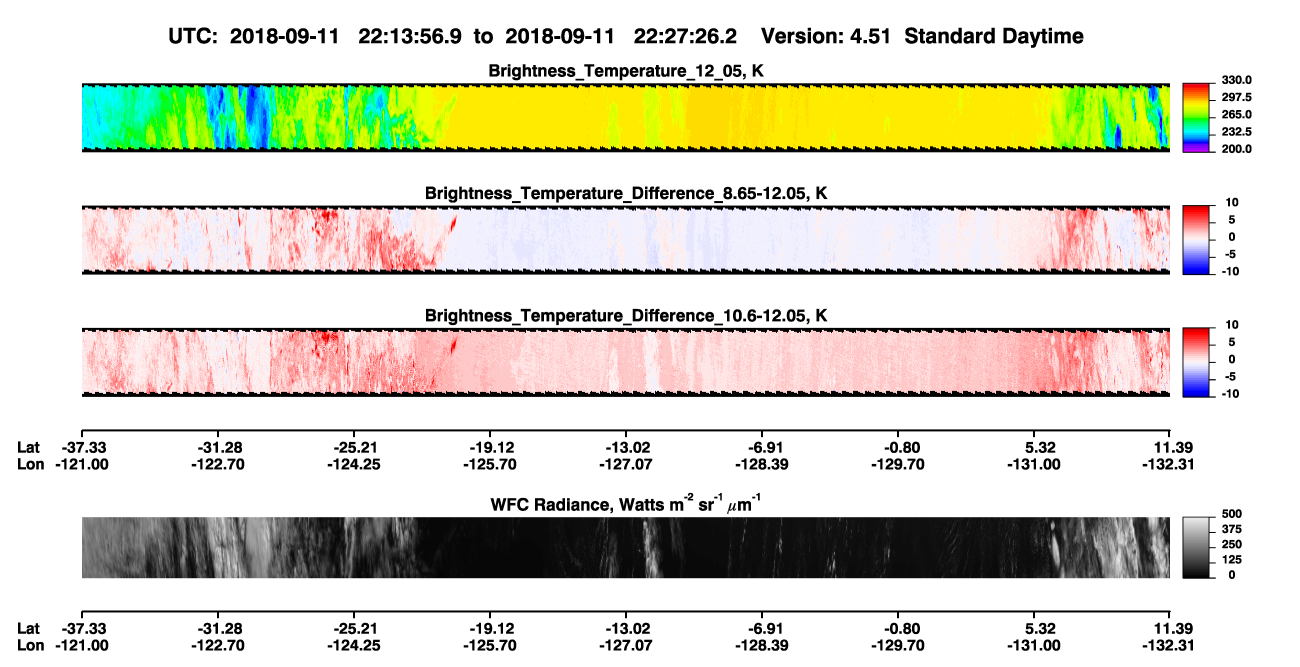Click latitude -13.02 on the axis under the 10.6-12.05 panel
Screen dimensions: 1300x667
click(625, 448)
